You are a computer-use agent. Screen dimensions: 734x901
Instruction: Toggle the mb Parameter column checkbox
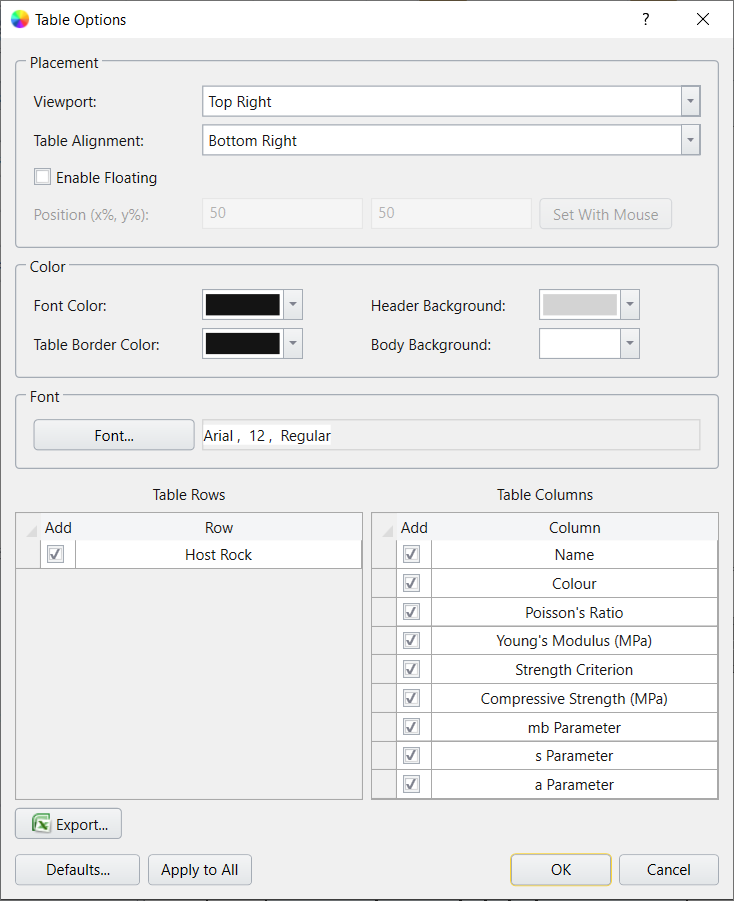coord(411,726)
